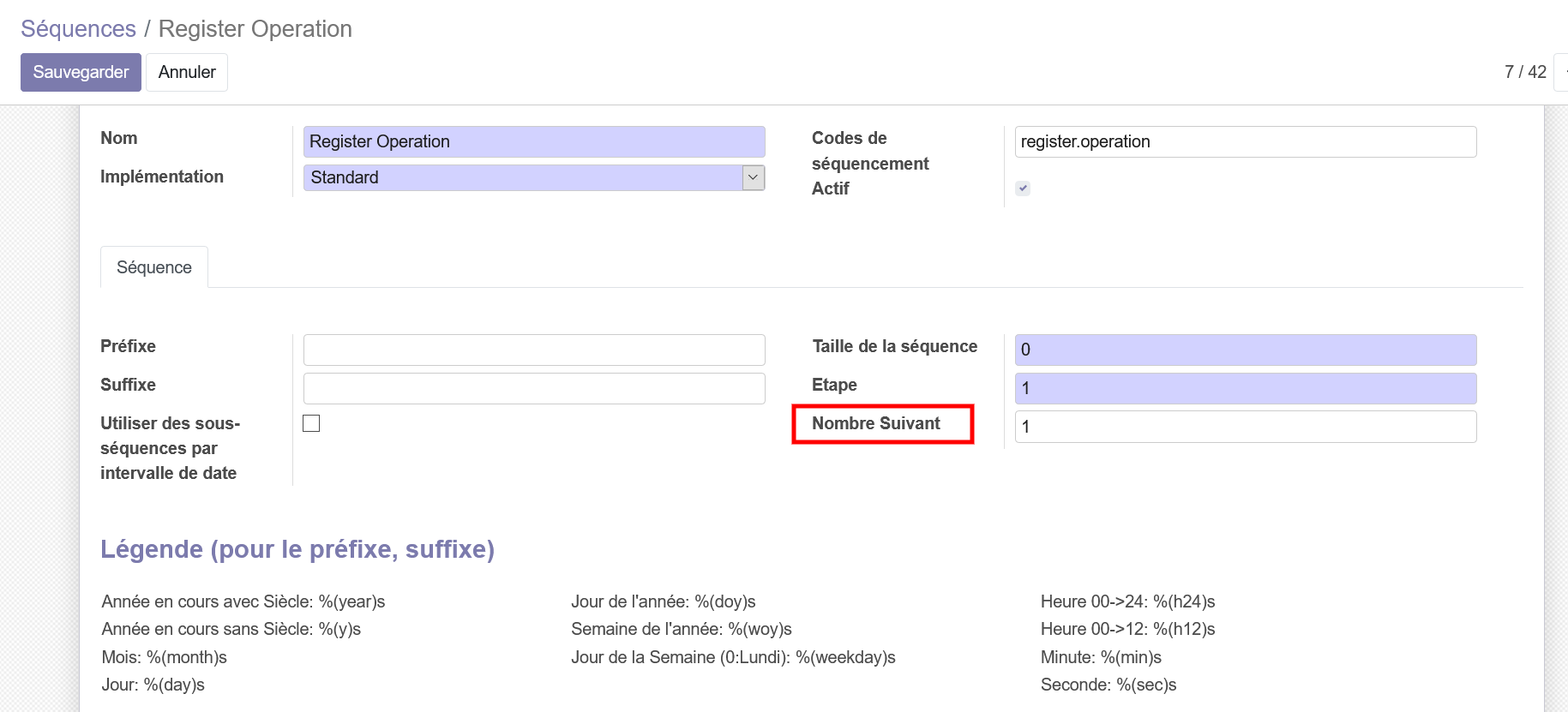This screenshot has width=1568, height=712.
Task: Open the Implémentation dropdown set to Standard
Action: tap(534, 177)
